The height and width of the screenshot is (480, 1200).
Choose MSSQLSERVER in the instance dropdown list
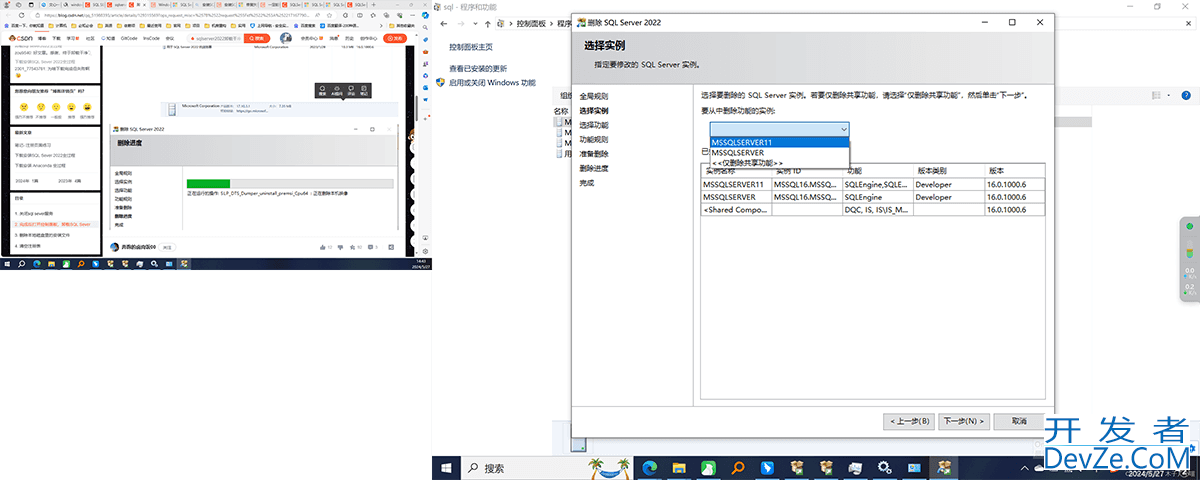(779, 152)
